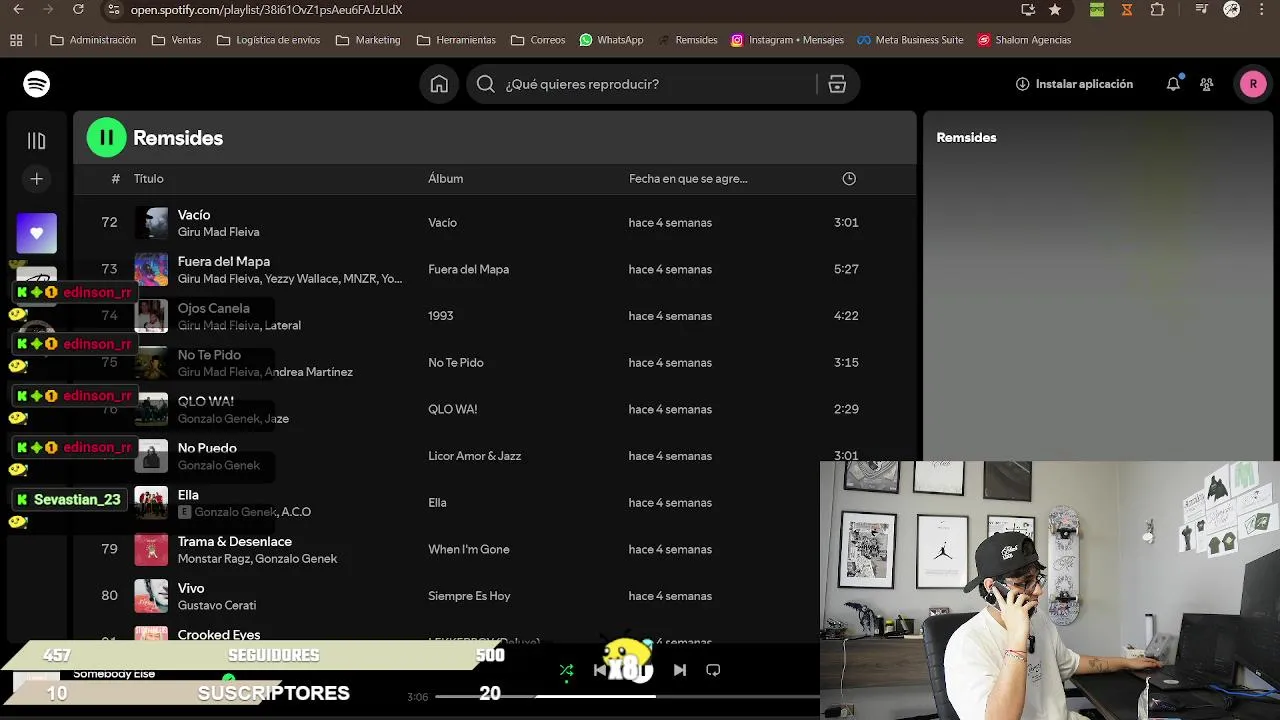Open the notifications bell
The width and height of the screenshot is (1280, 720).
(1173, 84)
